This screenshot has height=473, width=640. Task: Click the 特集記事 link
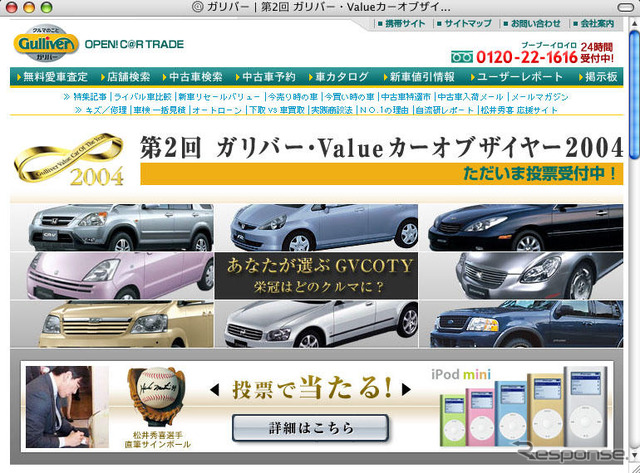[90, 97]
